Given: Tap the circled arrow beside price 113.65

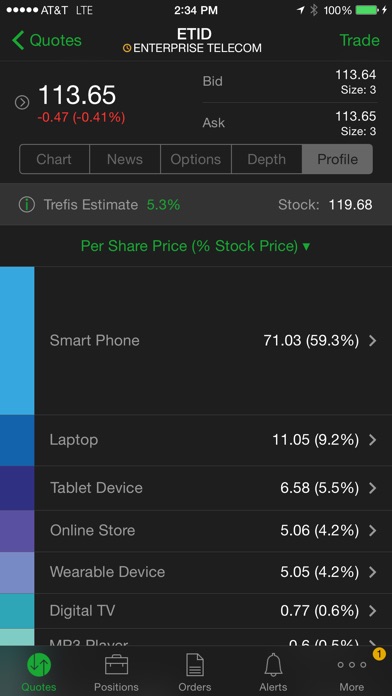Looking at the screenshot, I should click(x=22, y=103).
